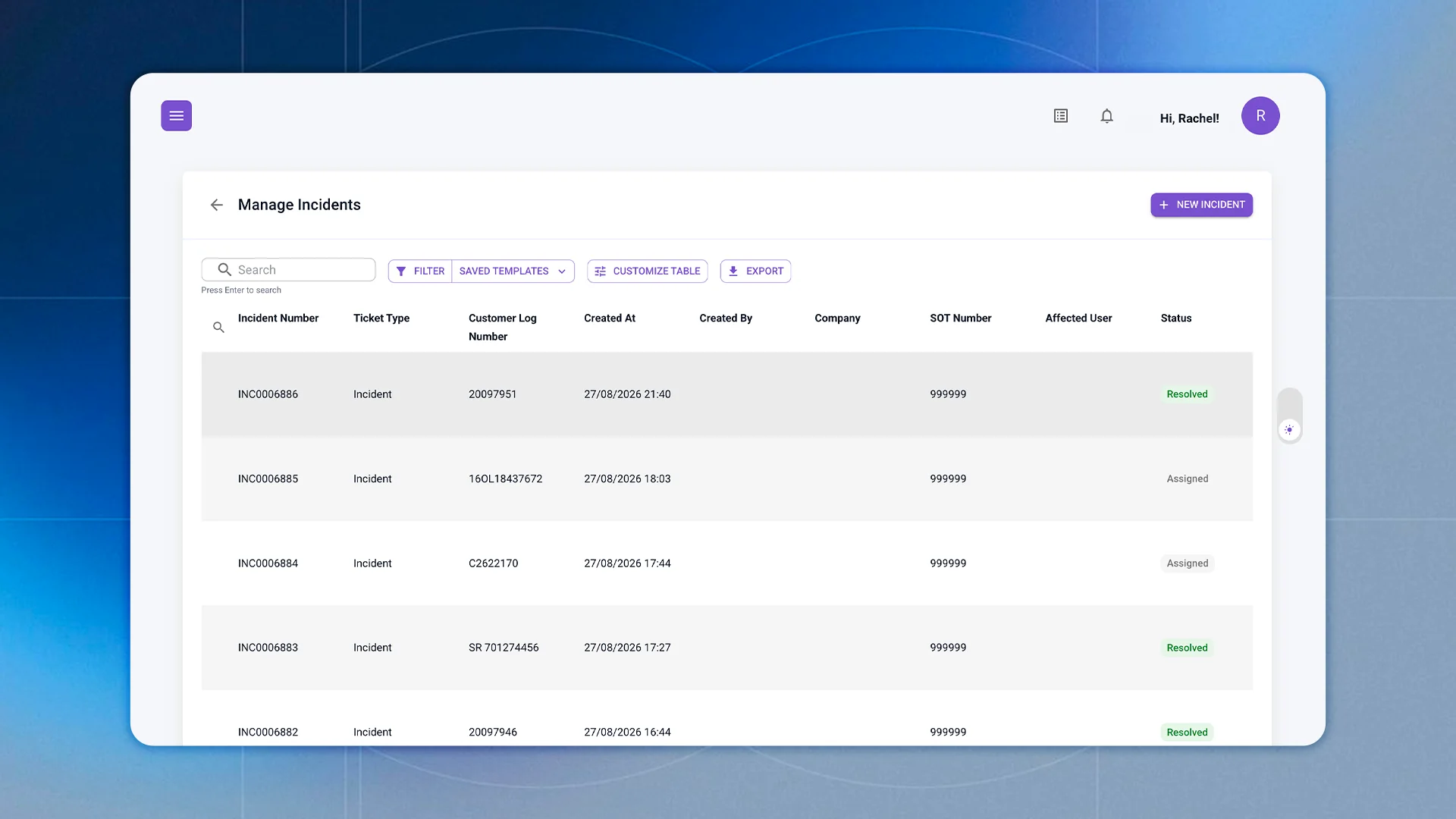
Task: Open the notifications bell
Action: (x=1107, y=116)
